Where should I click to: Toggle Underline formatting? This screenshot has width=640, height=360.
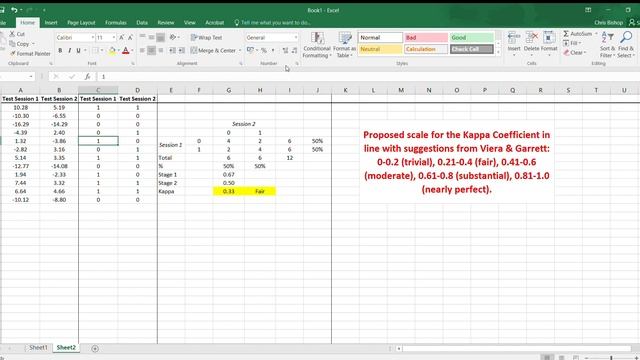[x=78, y=51]
